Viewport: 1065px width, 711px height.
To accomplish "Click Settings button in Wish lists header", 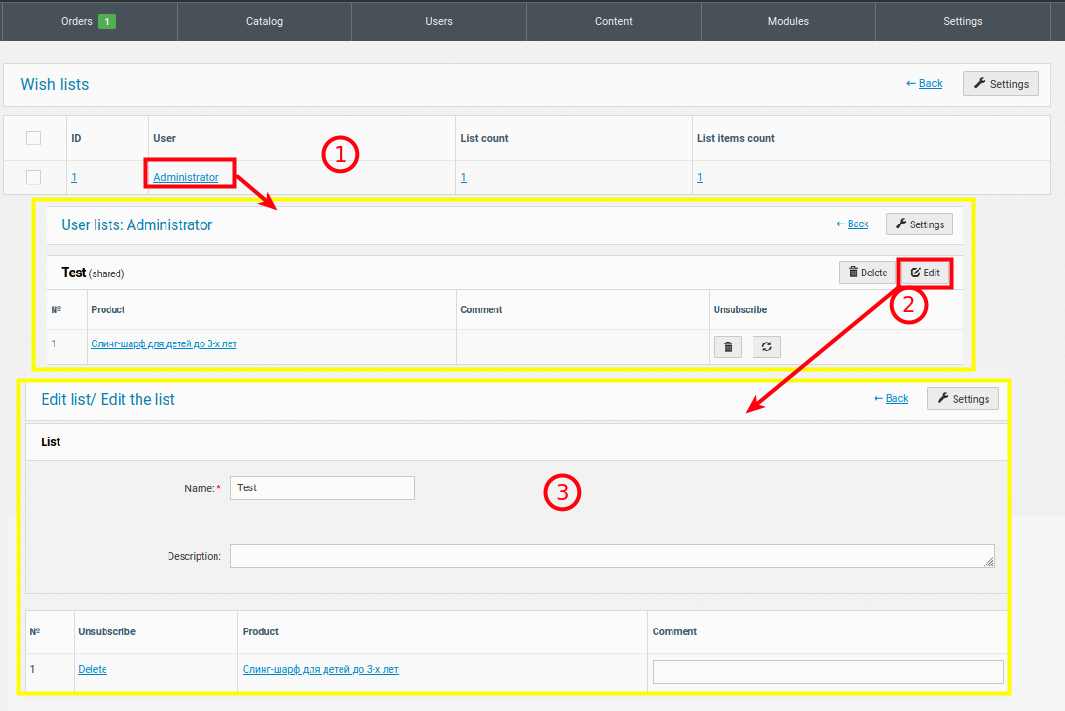I will point(1000,84).
